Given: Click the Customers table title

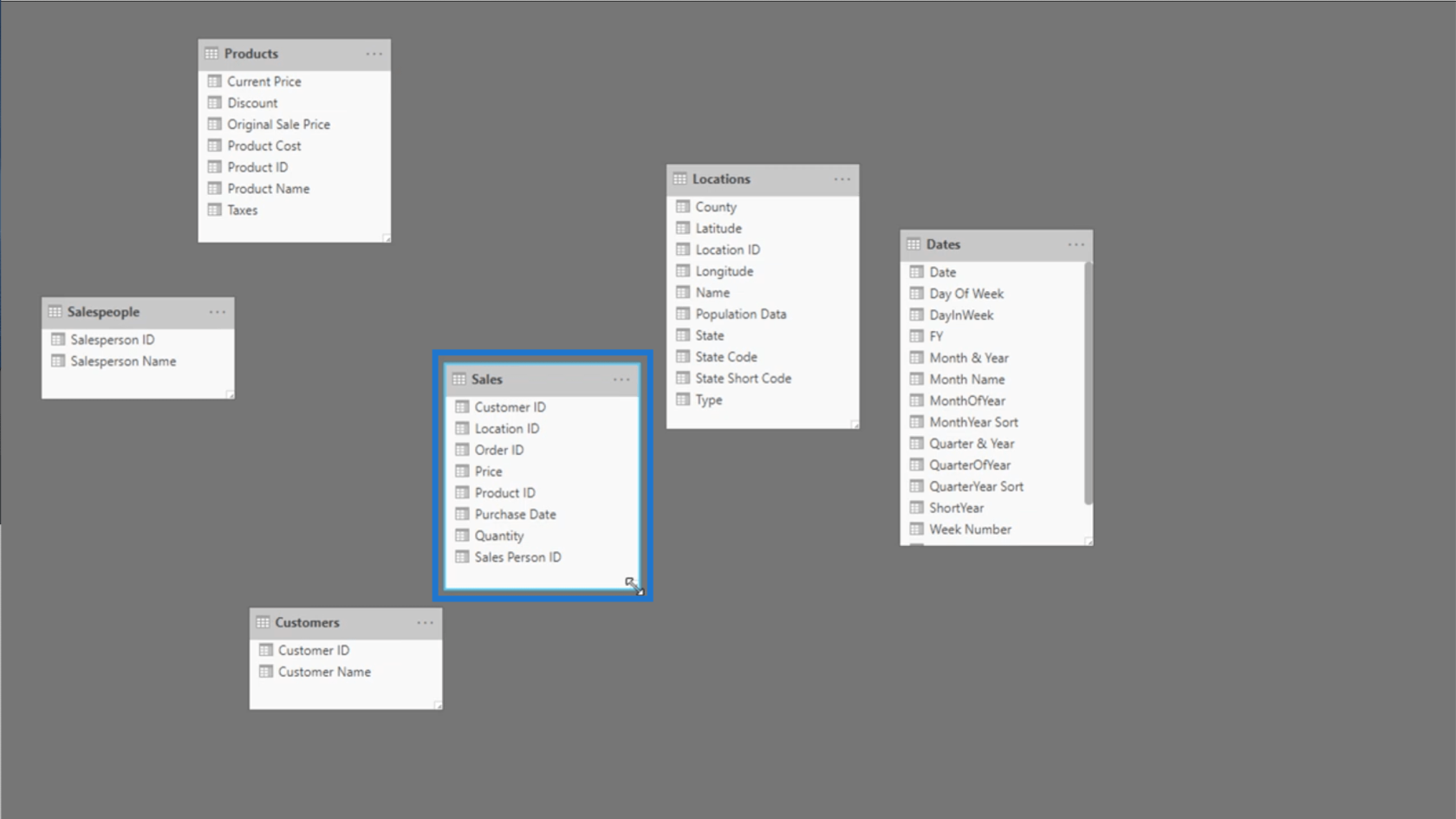Looking at the screenshot, I should pos(307,623).
